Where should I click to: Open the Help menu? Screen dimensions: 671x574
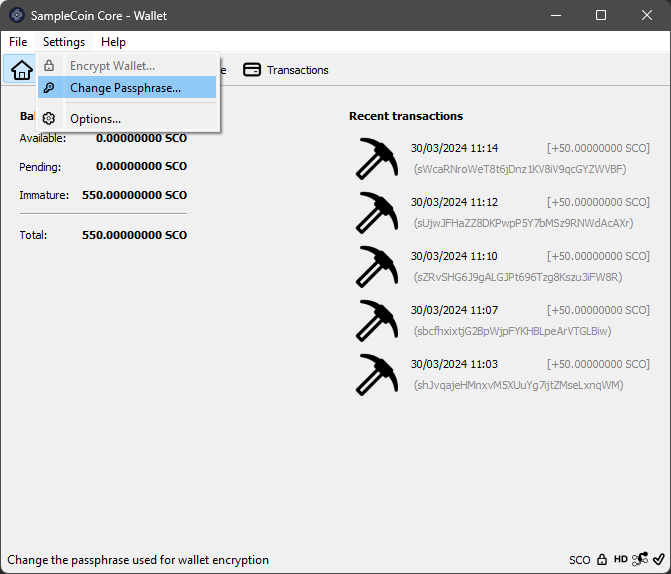click(113, 42)
